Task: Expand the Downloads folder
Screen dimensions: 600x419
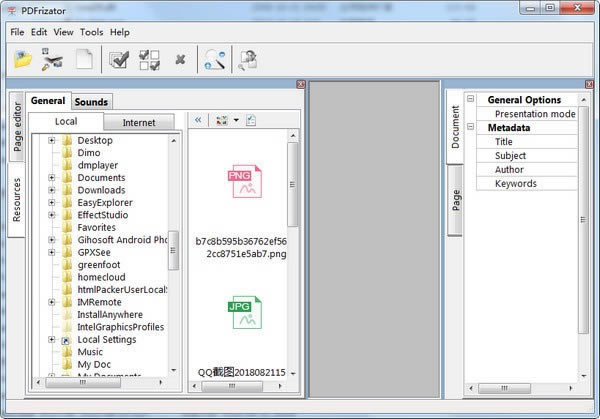Action: click(x=52, y=190)
